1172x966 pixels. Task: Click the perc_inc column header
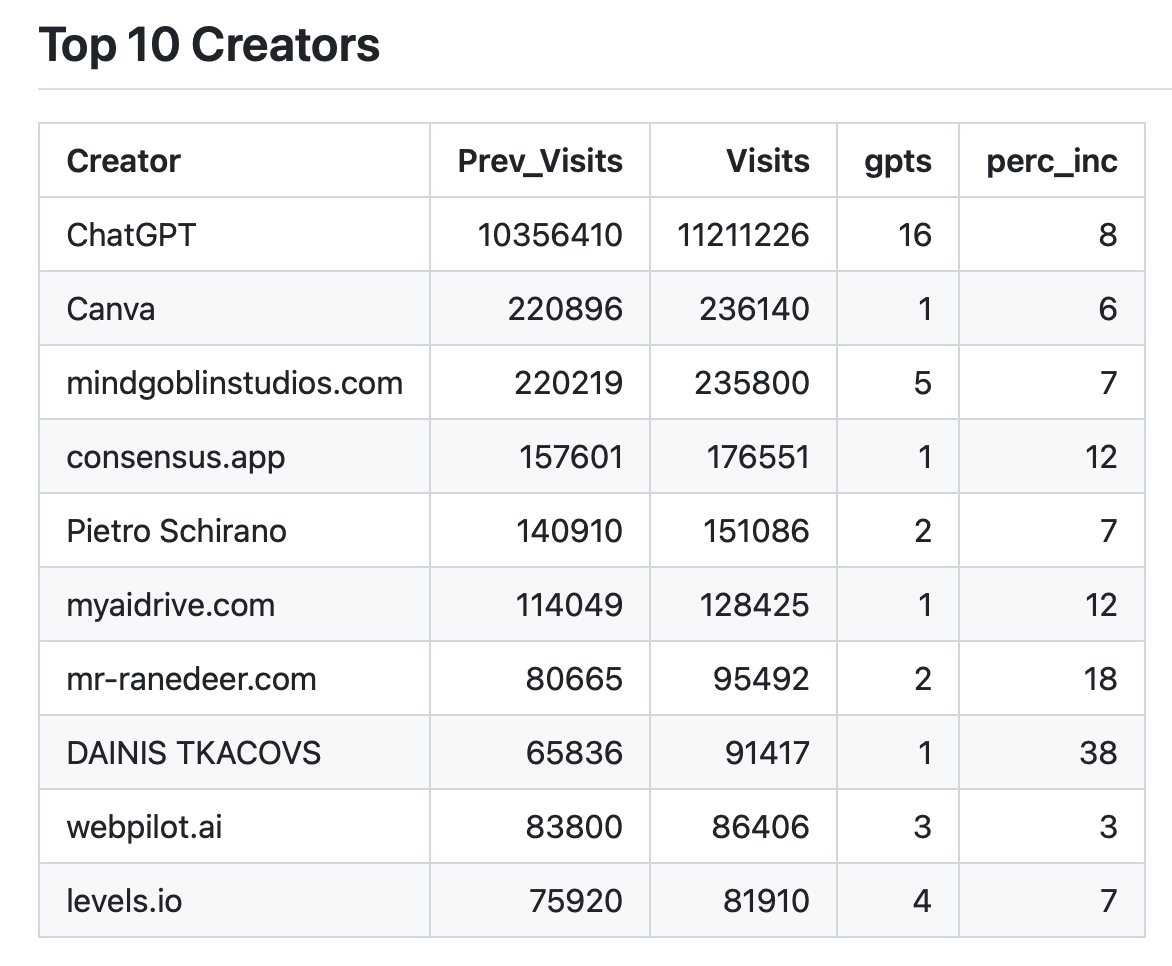click(x=1052, y=161)
